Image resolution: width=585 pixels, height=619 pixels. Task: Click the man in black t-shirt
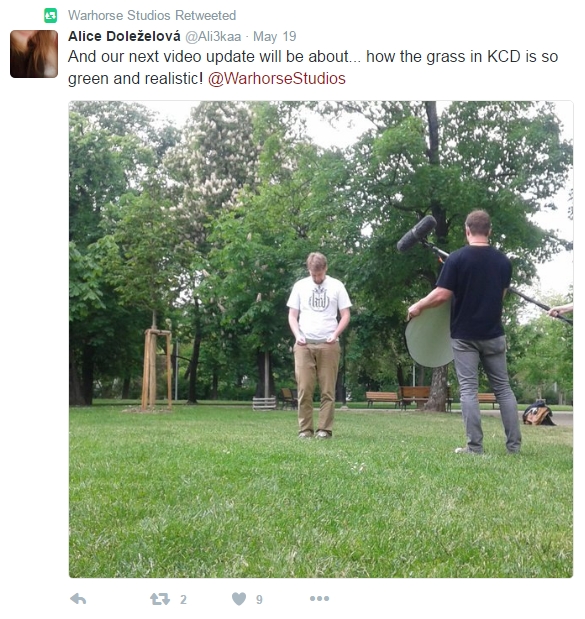(474, 332)
